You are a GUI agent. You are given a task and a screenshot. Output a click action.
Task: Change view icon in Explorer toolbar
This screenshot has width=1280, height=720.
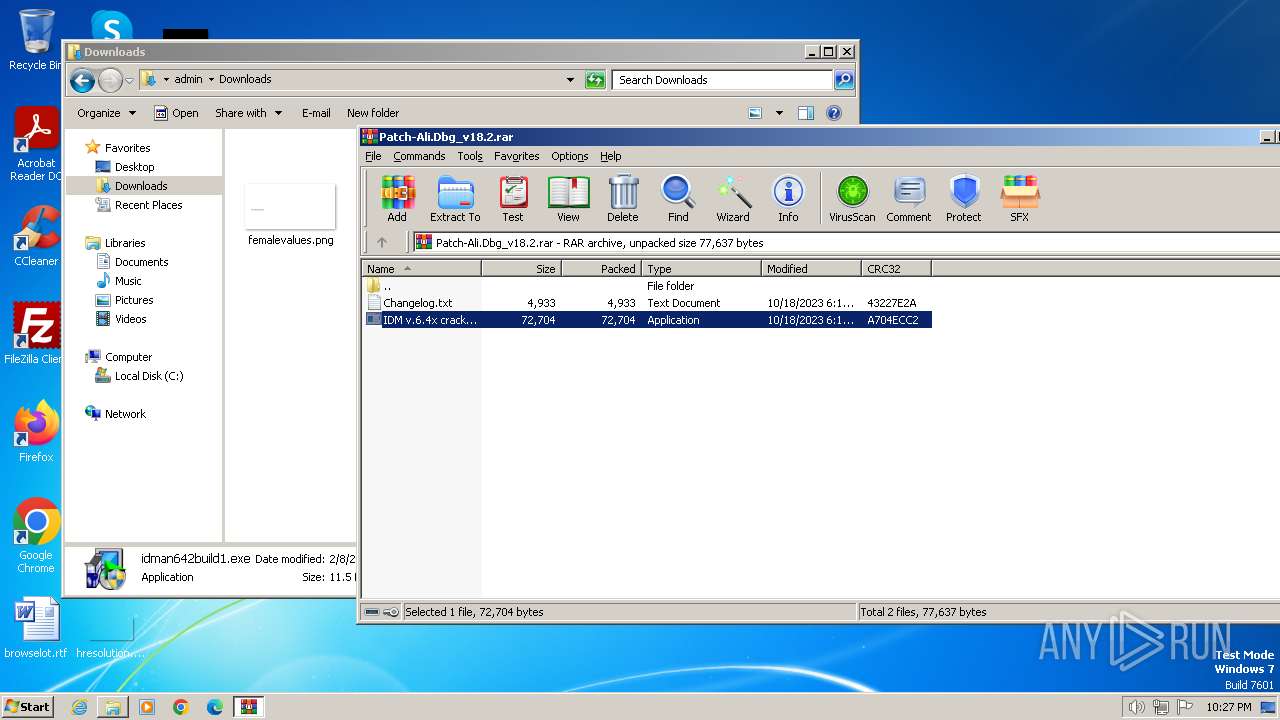click(756, 113)
